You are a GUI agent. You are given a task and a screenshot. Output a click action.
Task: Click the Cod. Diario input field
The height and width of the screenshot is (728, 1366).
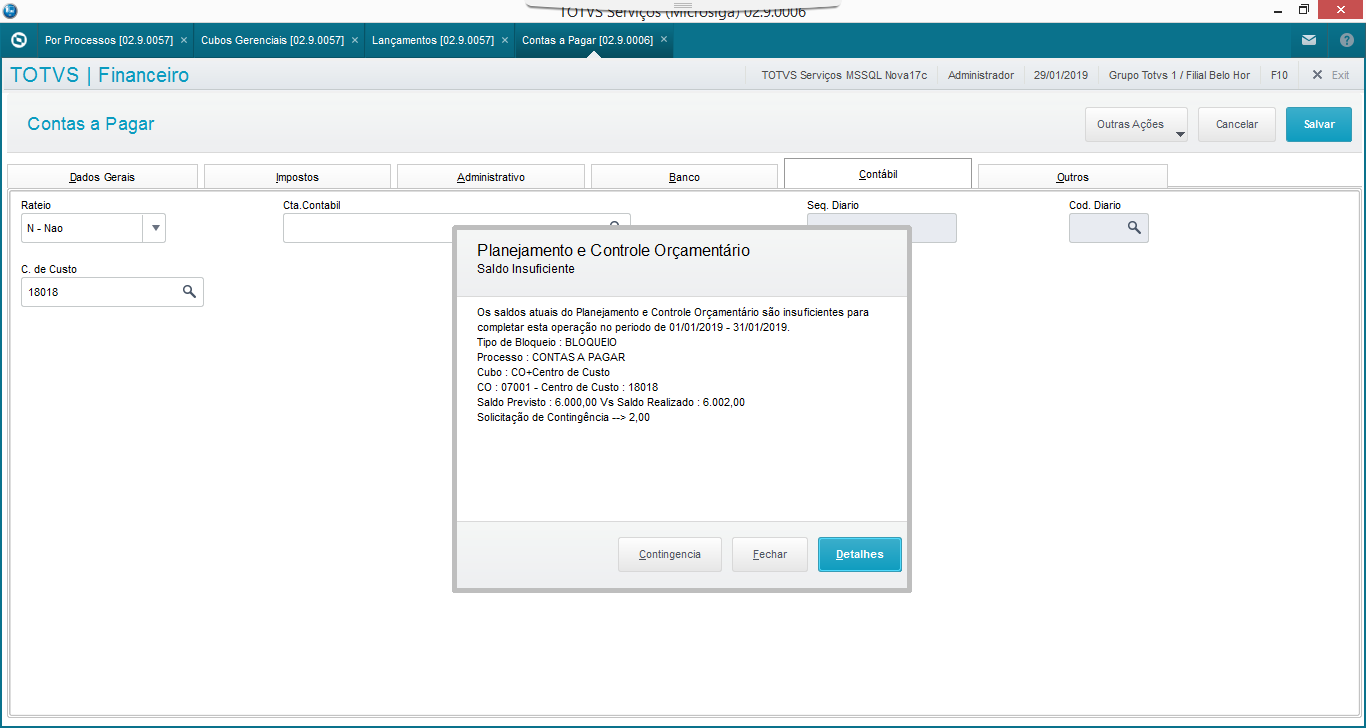point(1109,228)
